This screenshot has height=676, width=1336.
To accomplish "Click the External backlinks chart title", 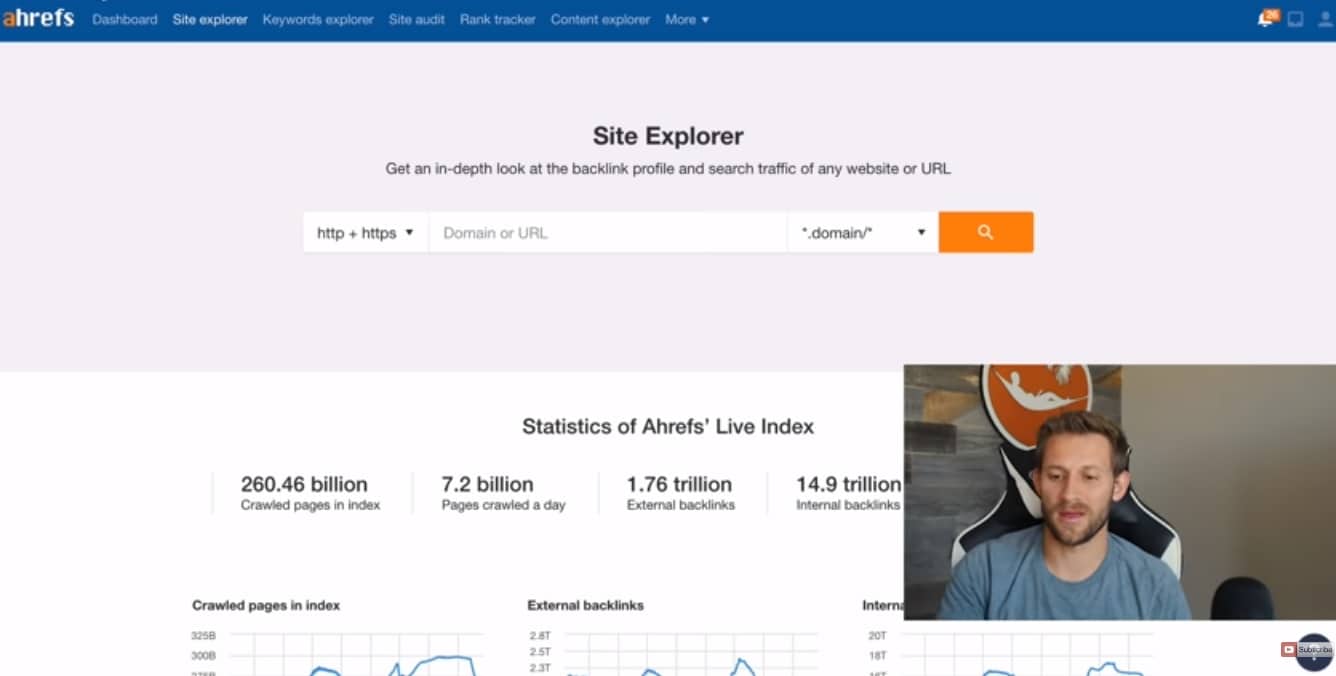I will click(x=585, y=605).
